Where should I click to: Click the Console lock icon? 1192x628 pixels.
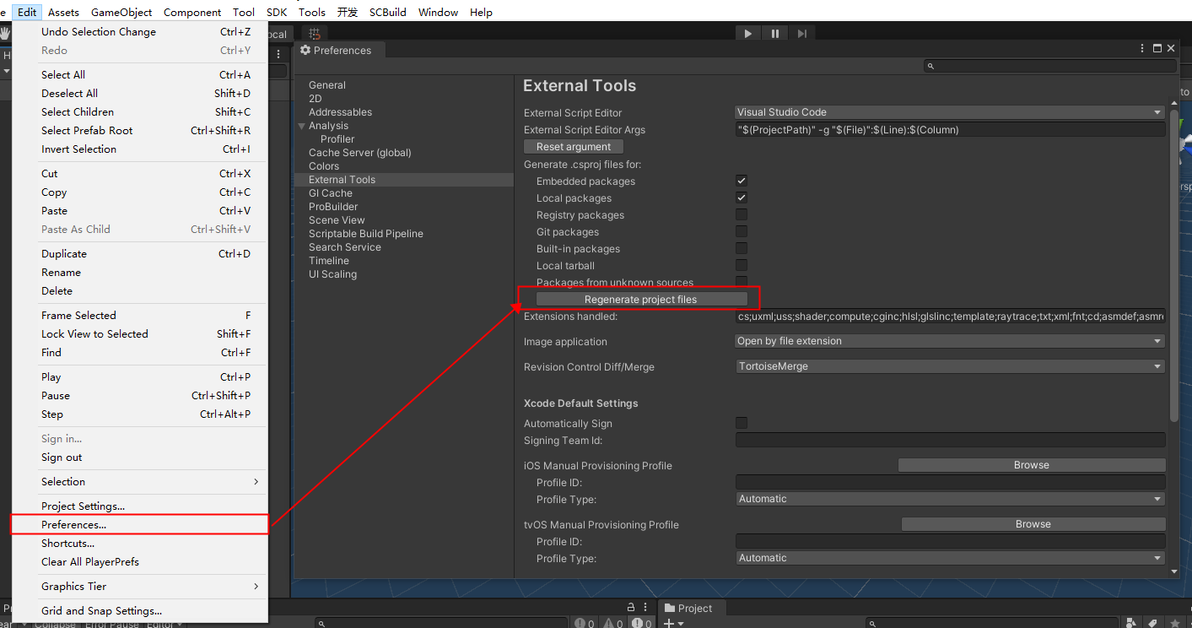click(x=630, y=607)
